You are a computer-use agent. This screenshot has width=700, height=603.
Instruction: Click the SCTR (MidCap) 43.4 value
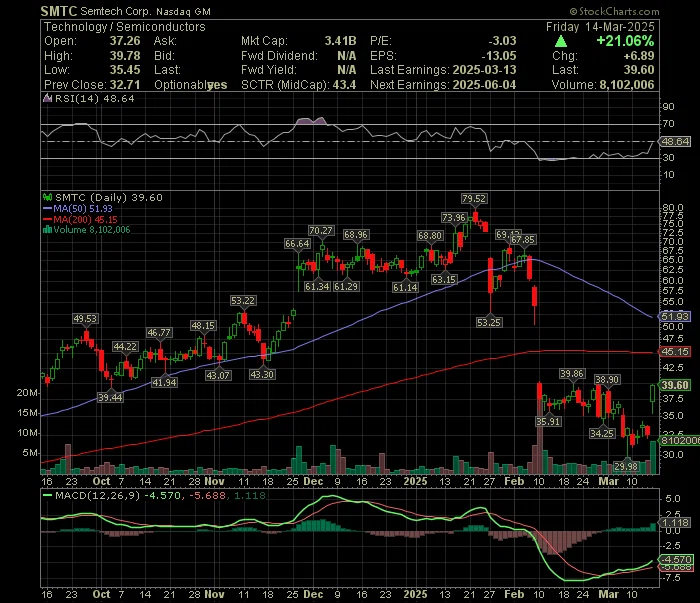pos(344,85)
